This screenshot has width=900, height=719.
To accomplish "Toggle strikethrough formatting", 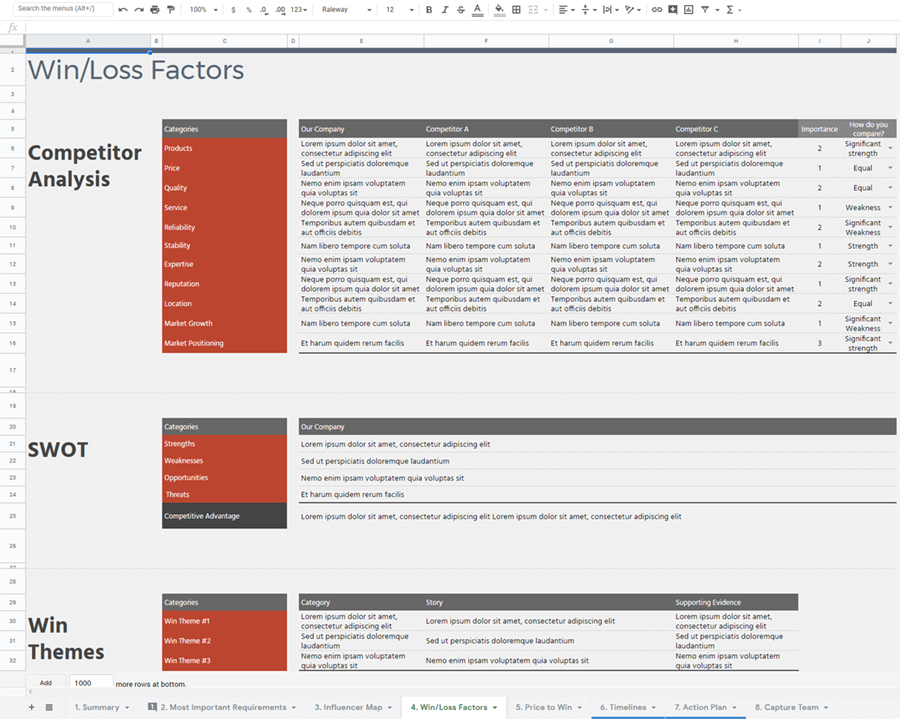I will pyautogui.click(x=460, y=9).
